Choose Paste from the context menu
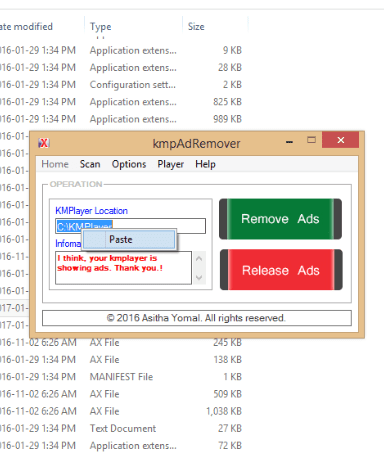 (129, 239)
